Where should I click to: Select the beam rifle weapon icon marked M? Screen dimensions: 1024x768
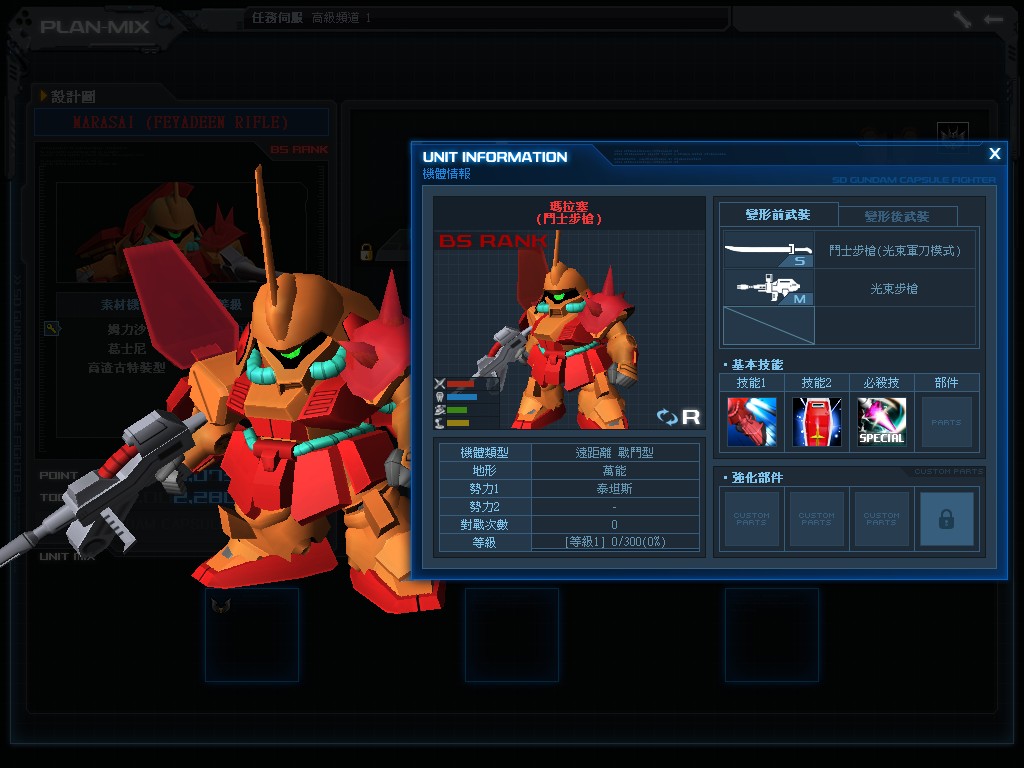(x=769, y=288)
